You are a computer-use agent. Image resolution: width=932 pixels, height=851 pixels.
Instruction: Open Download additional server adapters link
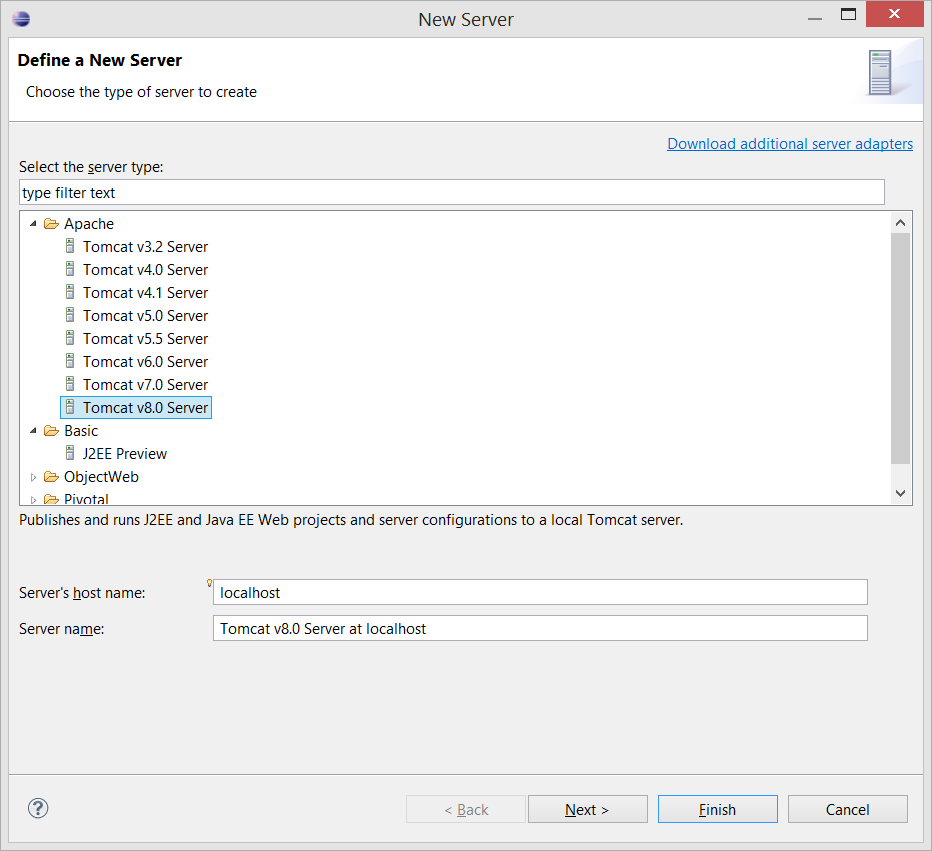click(790, 144)
